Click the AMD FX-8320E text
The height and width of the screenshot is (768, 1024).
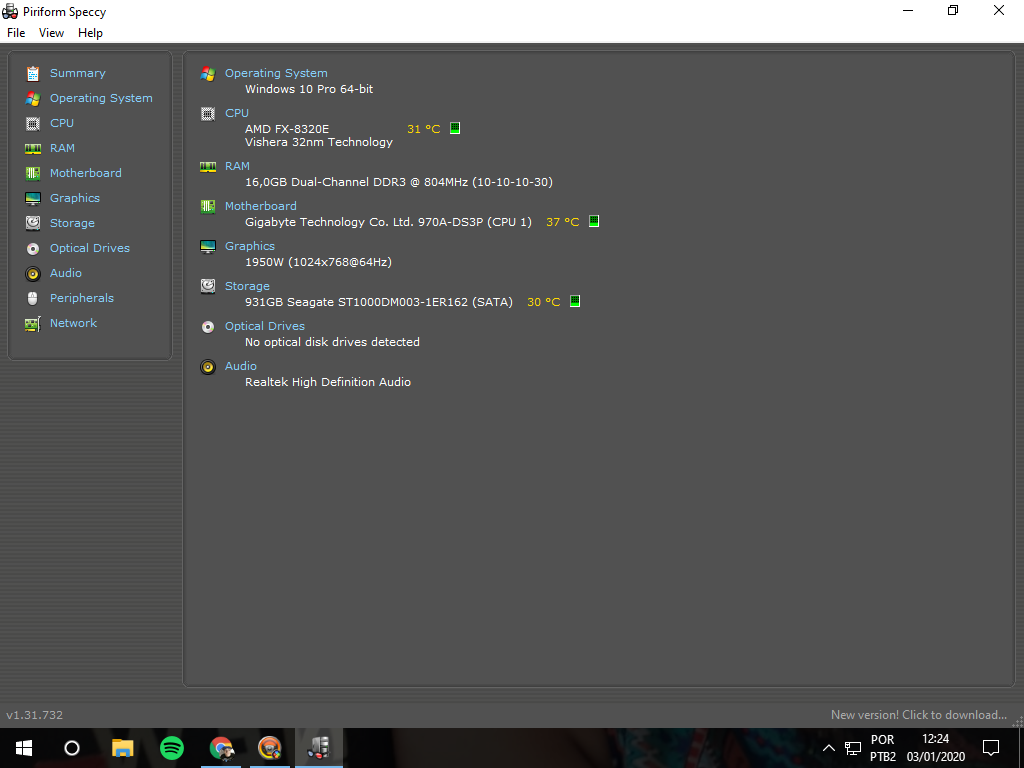pyautogui.click(x=287, y=129)
